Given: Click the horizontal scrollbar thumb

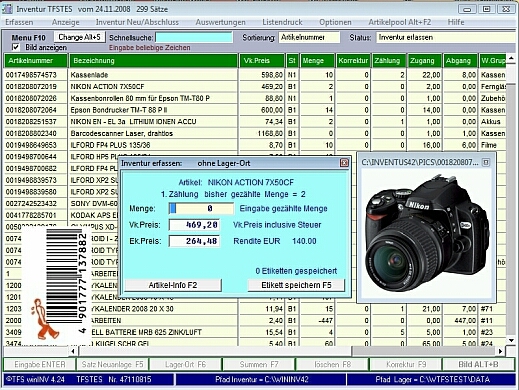Looking at the screenshot, I should [x=215, y=351].
